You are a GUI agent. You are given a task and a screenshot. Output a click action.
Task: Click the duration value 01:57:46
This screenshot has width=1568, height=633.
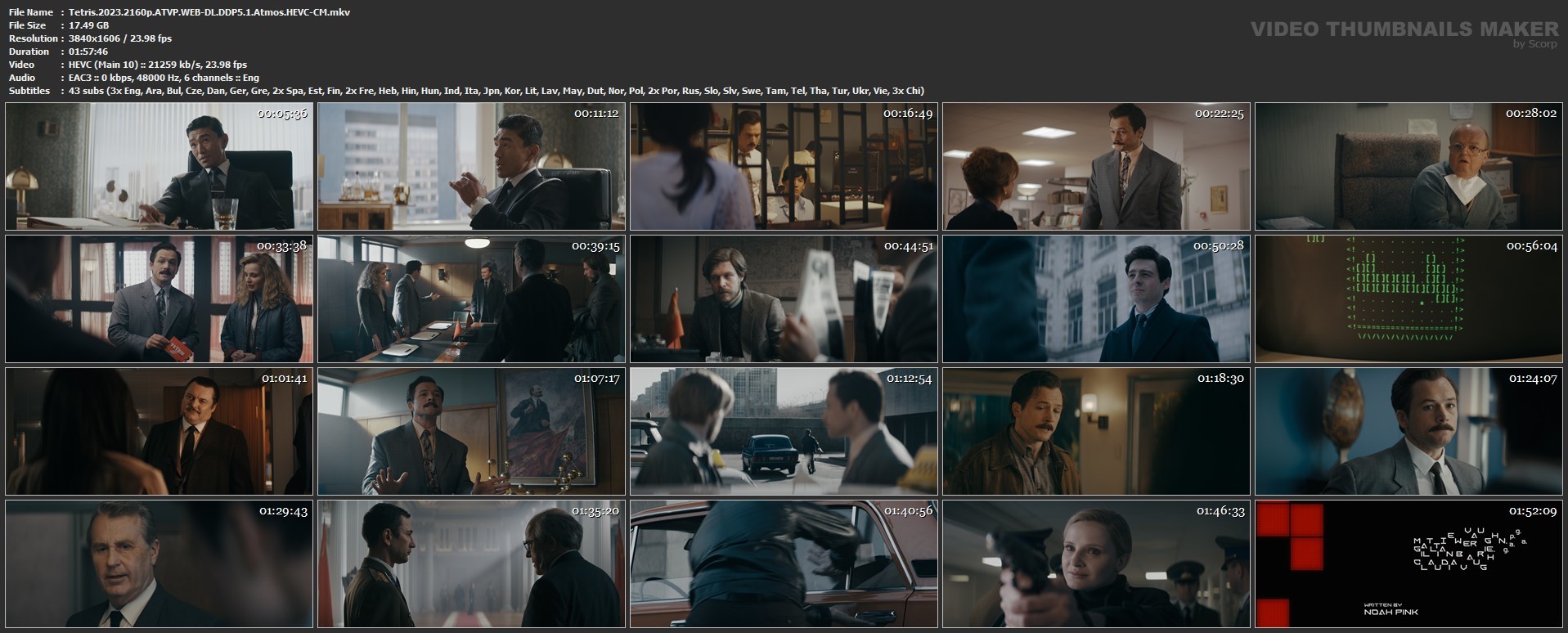[88, 52]
